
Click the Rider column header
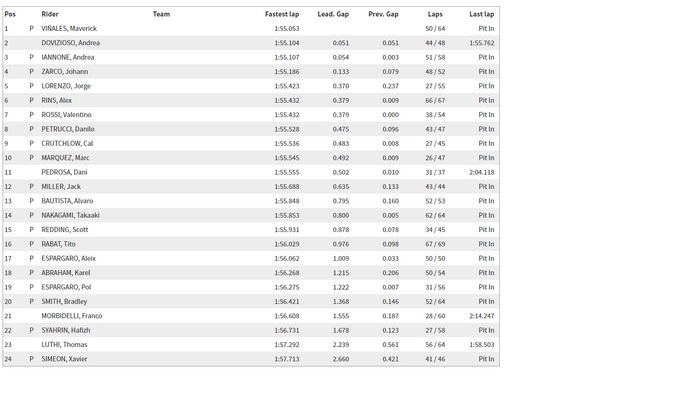click(50, 14)
